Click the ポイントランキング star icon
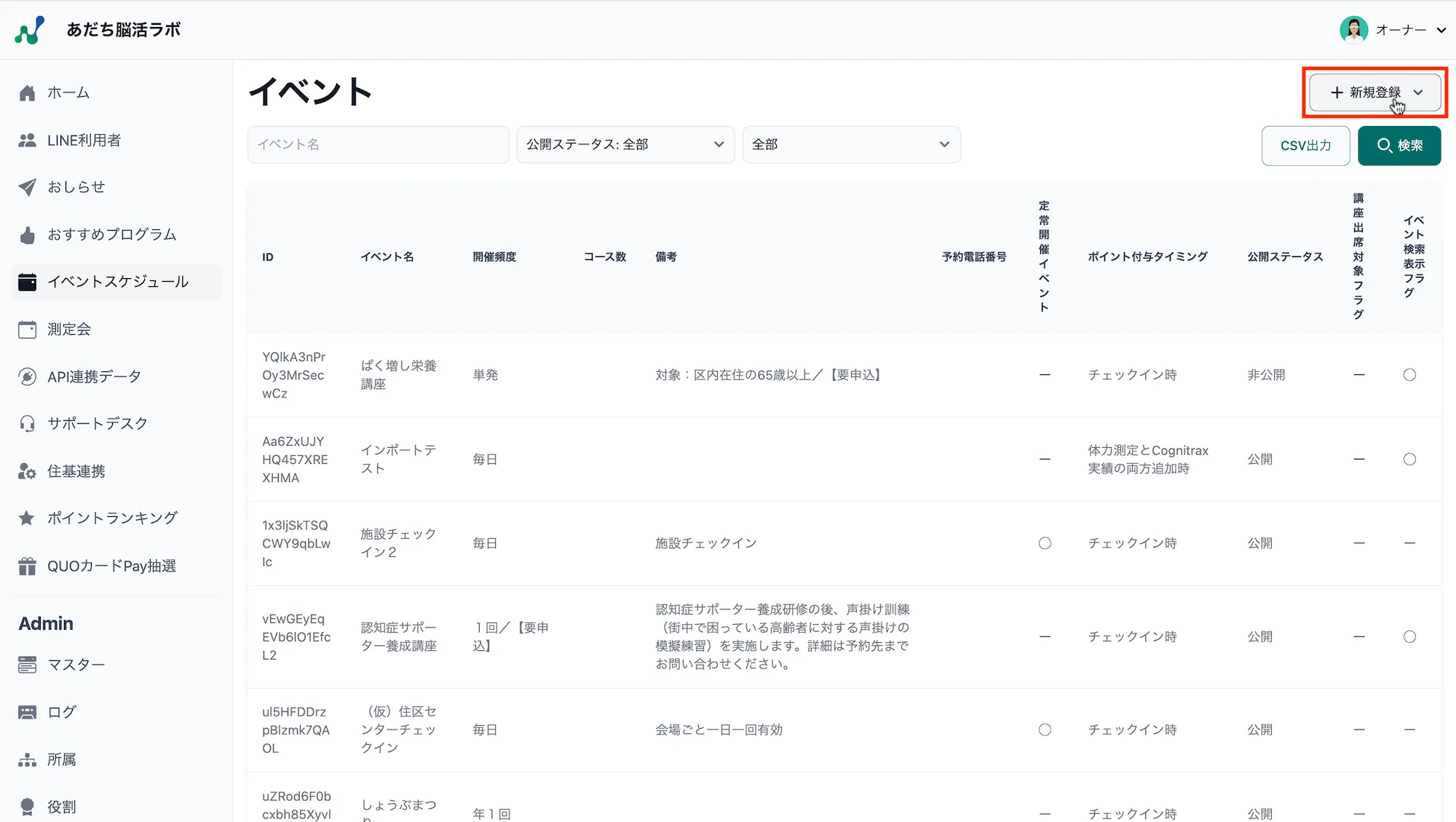This screenshot has width=1456, height=822. (28, 518)
